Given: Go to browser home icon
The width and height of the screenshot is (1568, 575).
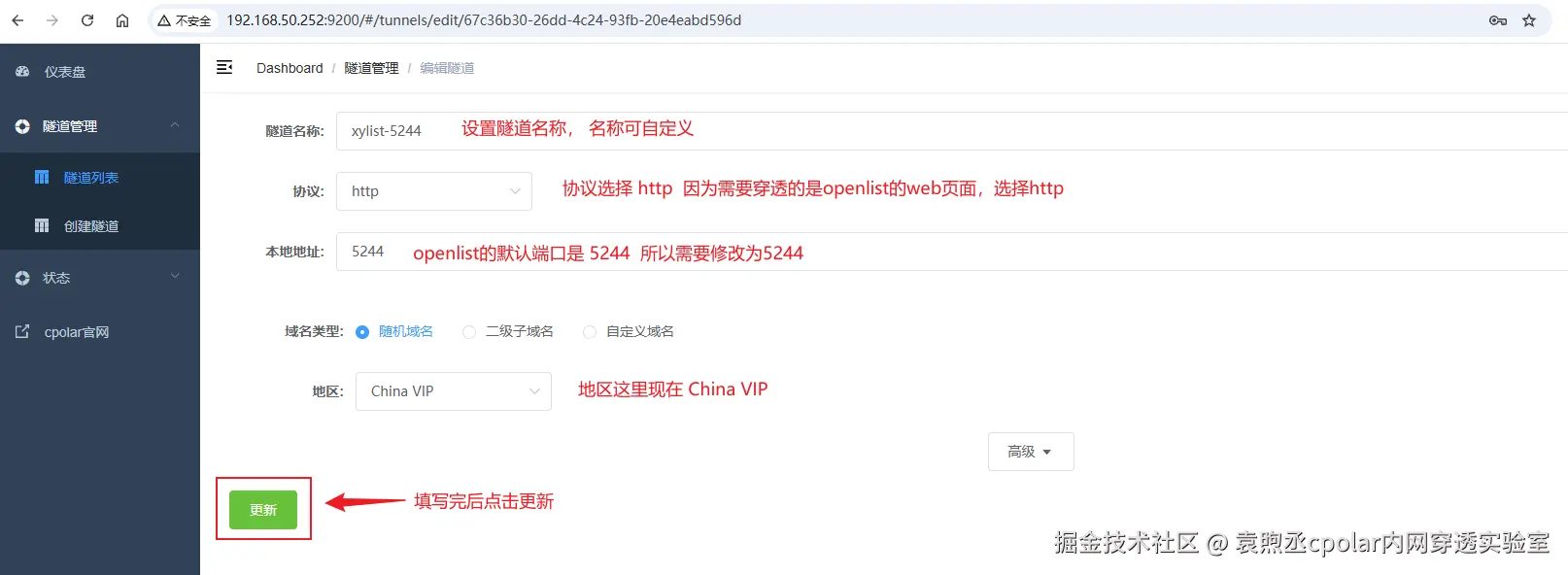Looking at the screenshot, I should pos(122,20).
